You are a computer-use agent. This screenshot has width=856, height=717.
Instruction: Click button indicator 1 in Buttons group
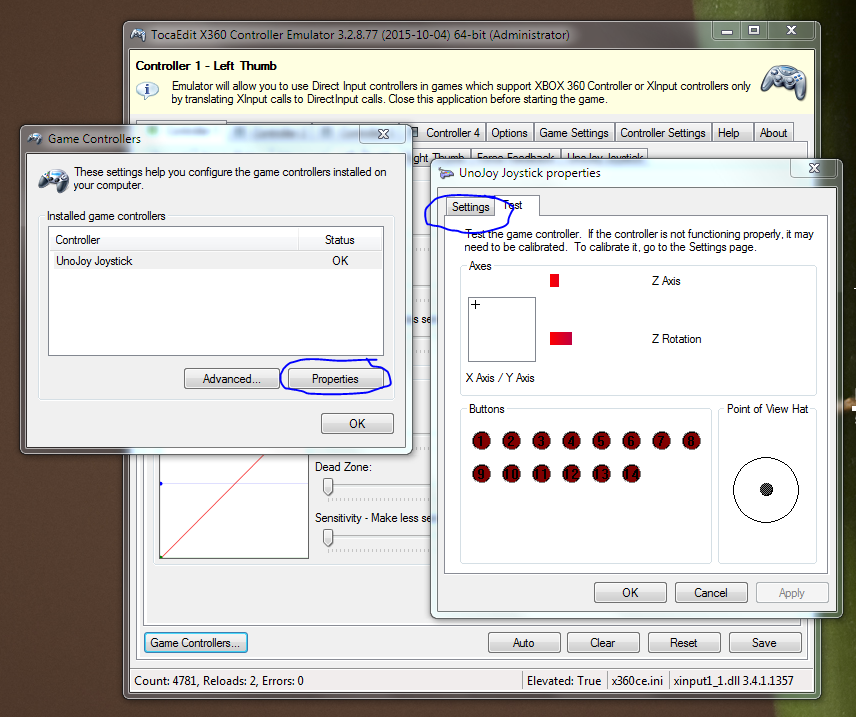point(481,441)
